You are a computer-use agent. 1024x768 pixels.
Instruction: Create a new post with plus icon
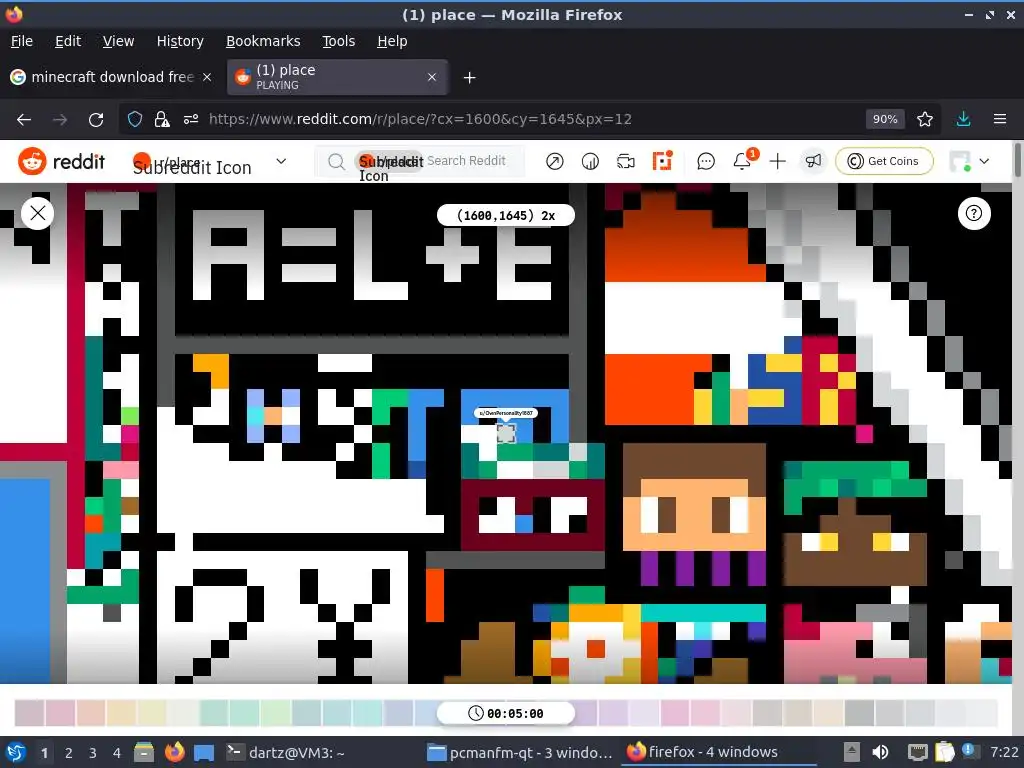coord(777,161)
